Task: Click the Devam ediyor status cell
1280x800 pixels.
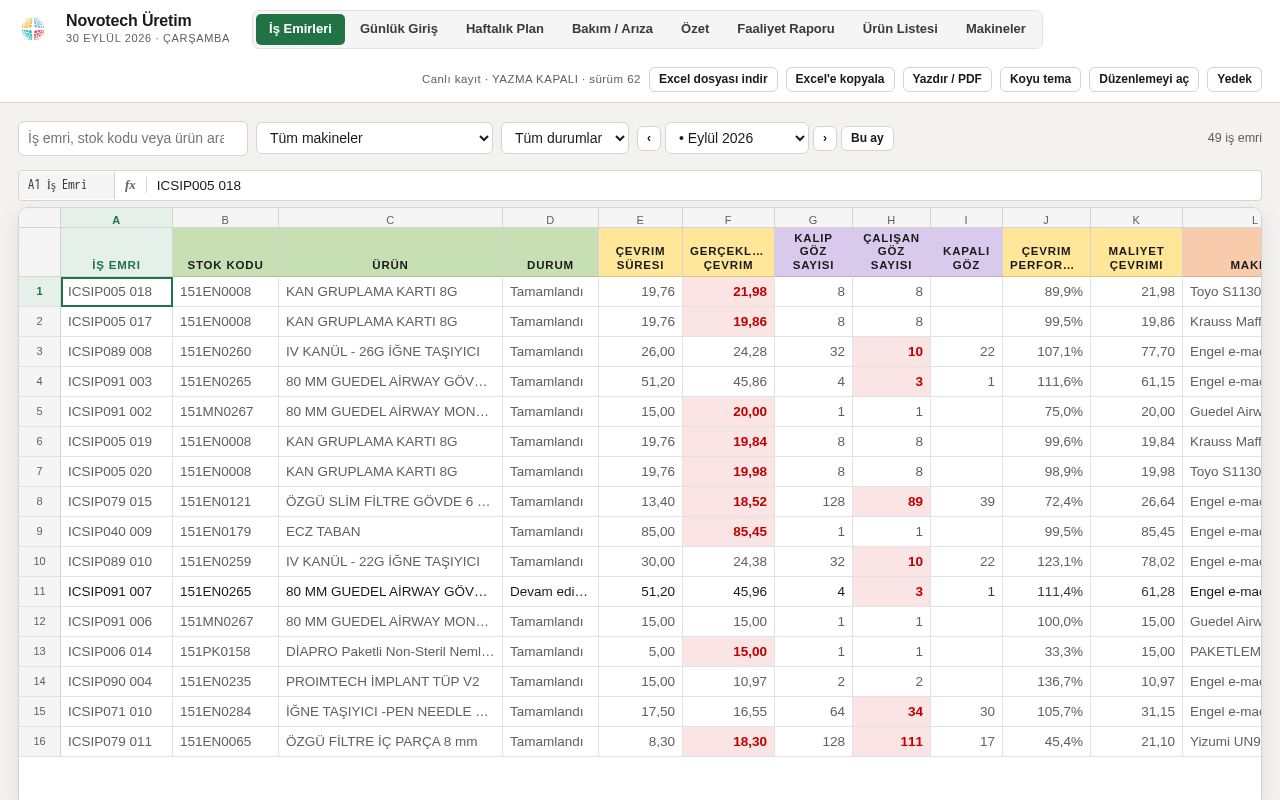Action: coord(550,592)
